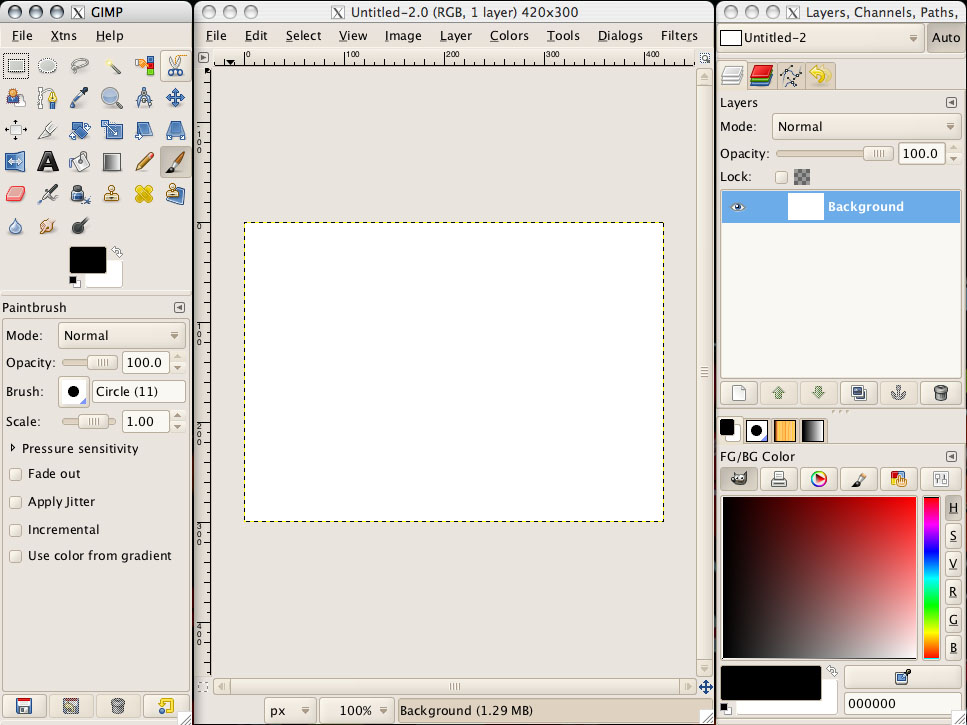Select the Select by Color tool
Viewport: 967px width, 725px height.
pos(144,66)
